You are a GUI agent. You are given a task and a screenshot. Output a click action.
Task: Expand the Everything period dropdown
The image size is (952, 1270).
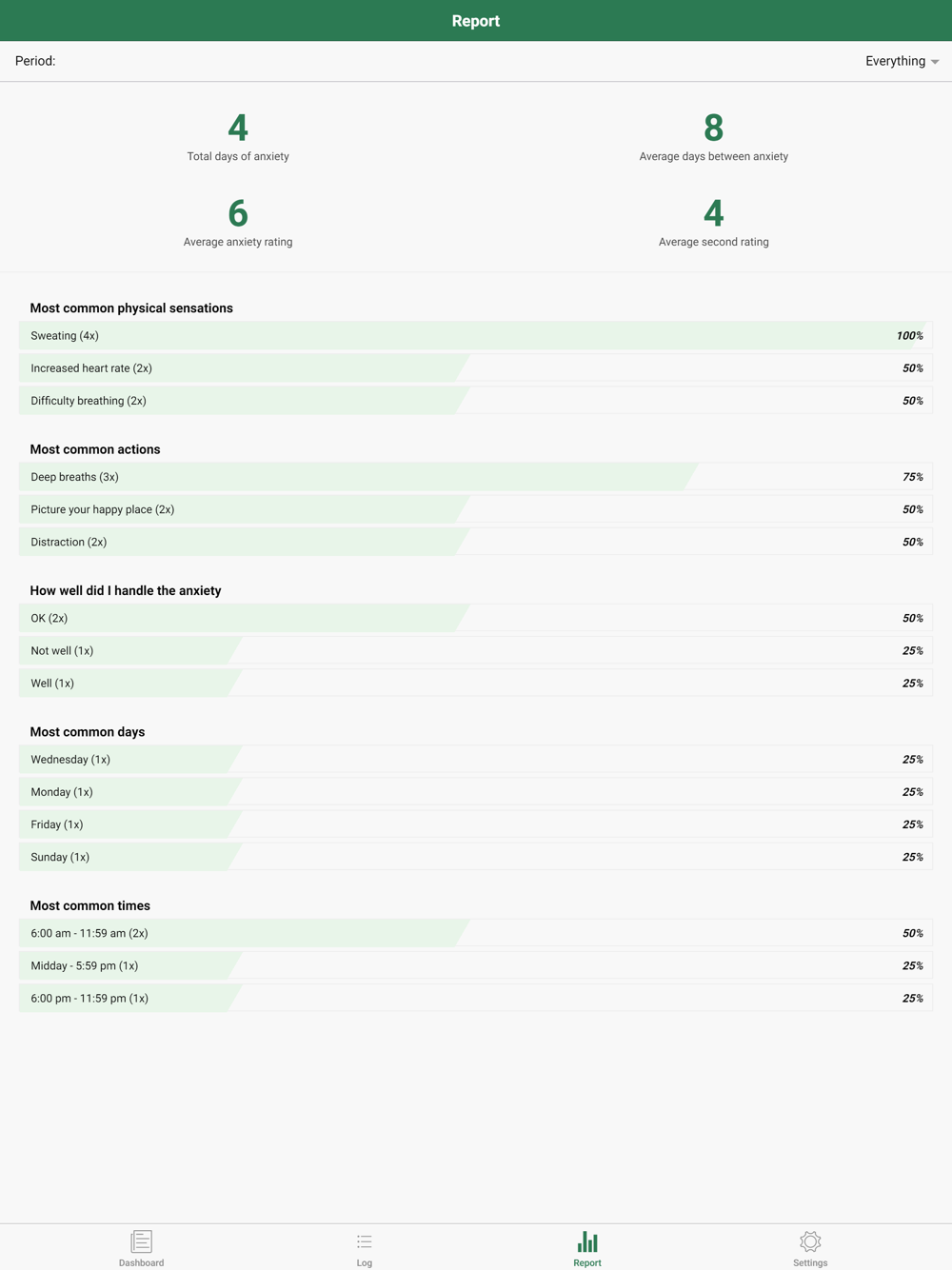click(x=902, y=61)
